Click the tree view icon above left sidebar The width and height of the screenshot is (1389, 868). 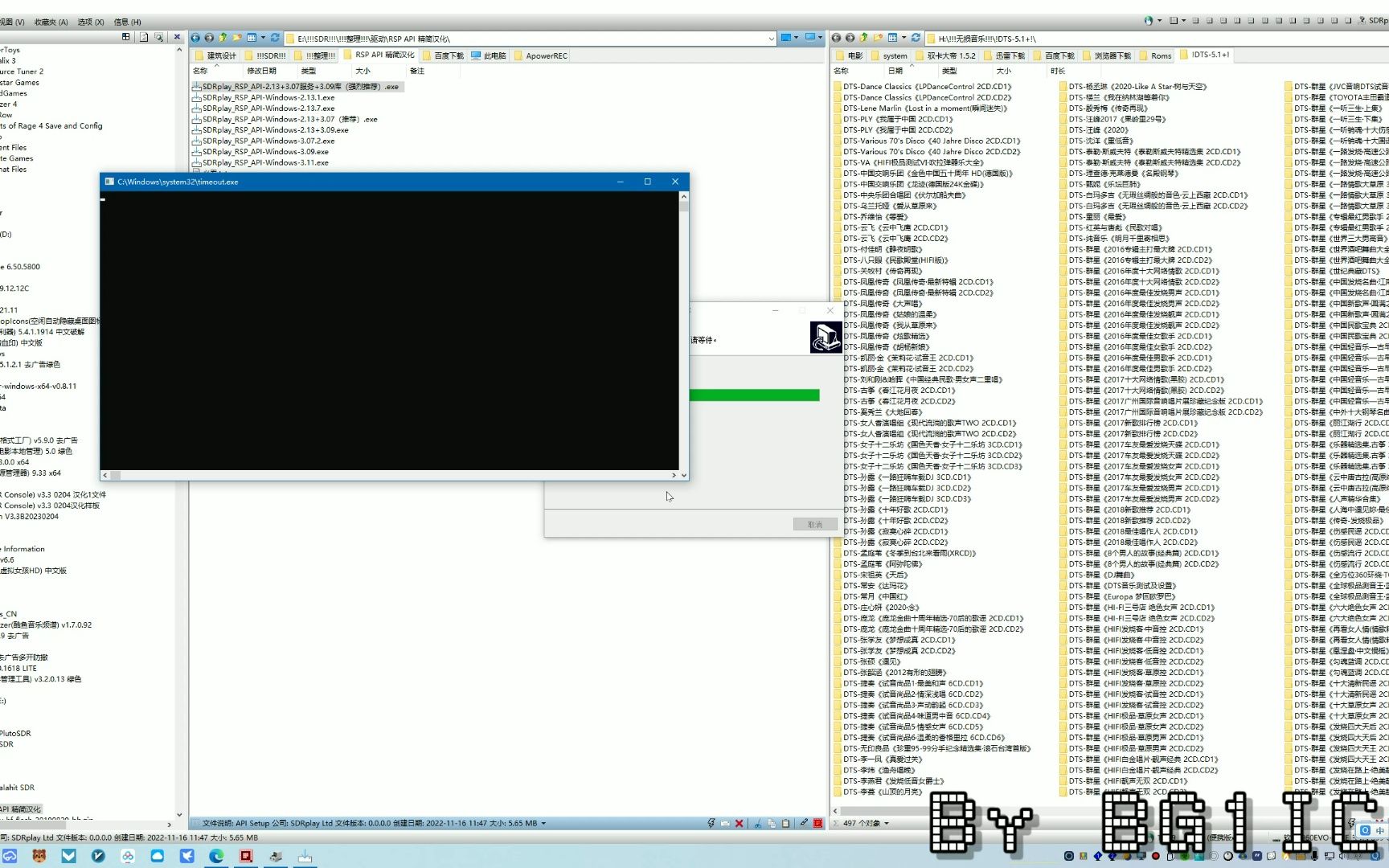pyautogui.click(x=126, y=37)
